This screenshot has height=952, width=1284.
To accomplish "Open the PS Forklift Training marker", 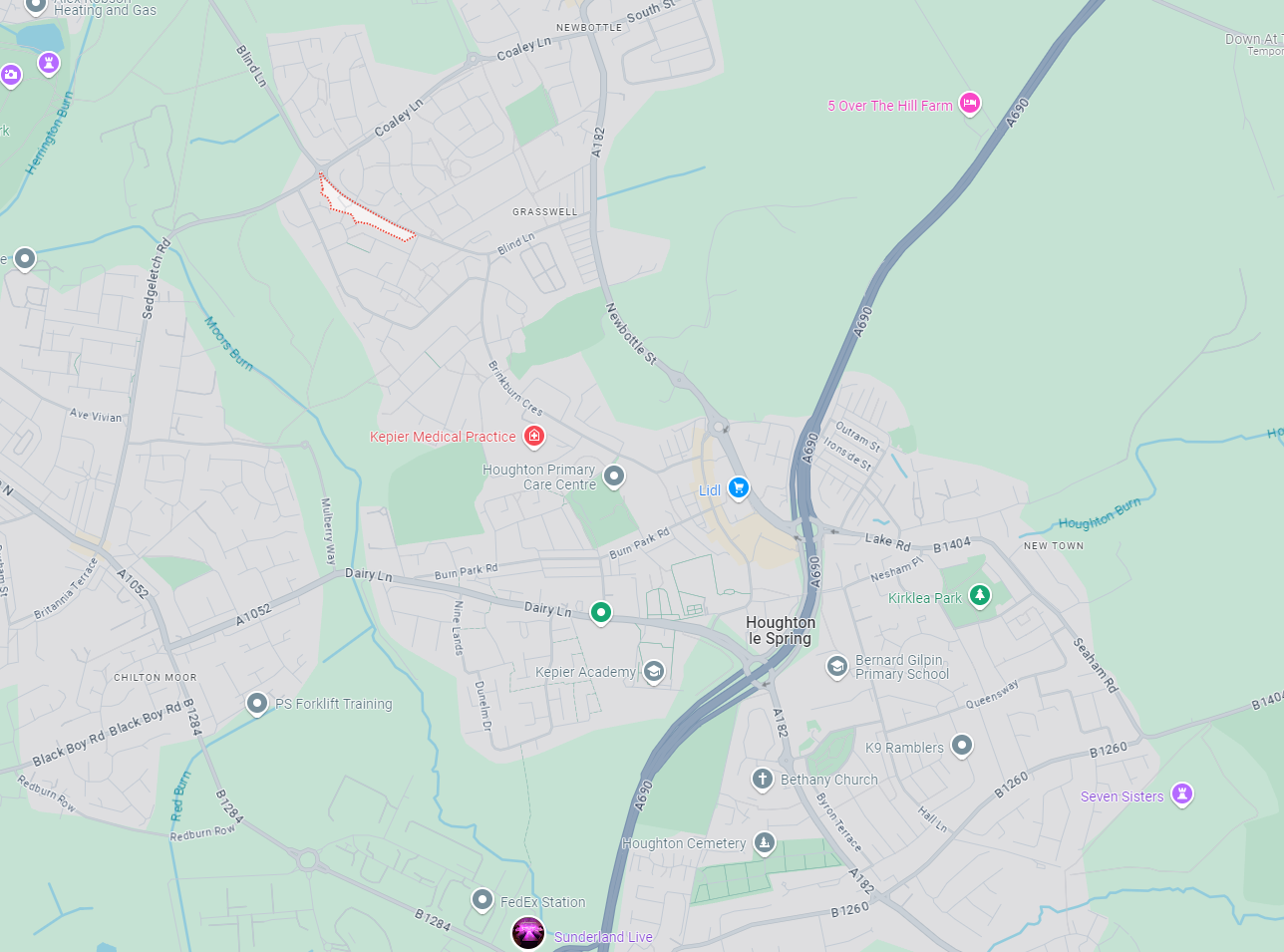I will click(257, 703).
